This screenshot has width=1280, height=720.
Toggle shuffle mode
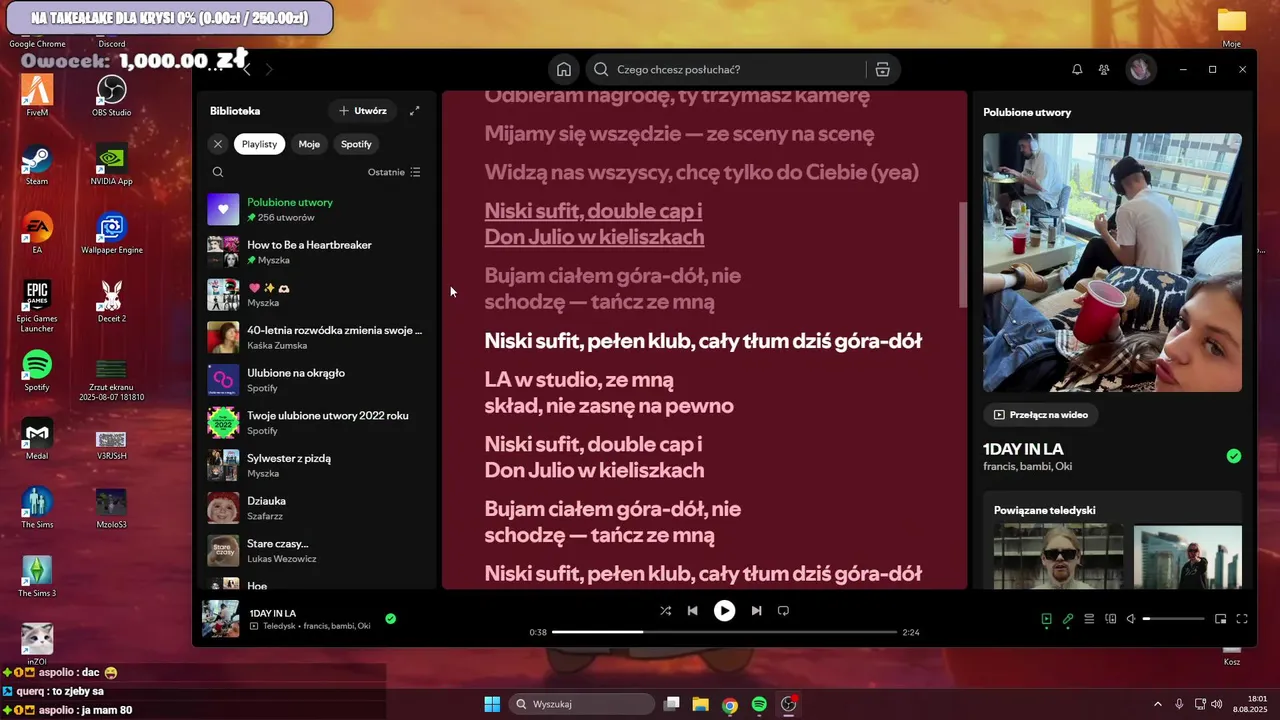(x=665, y=610)
